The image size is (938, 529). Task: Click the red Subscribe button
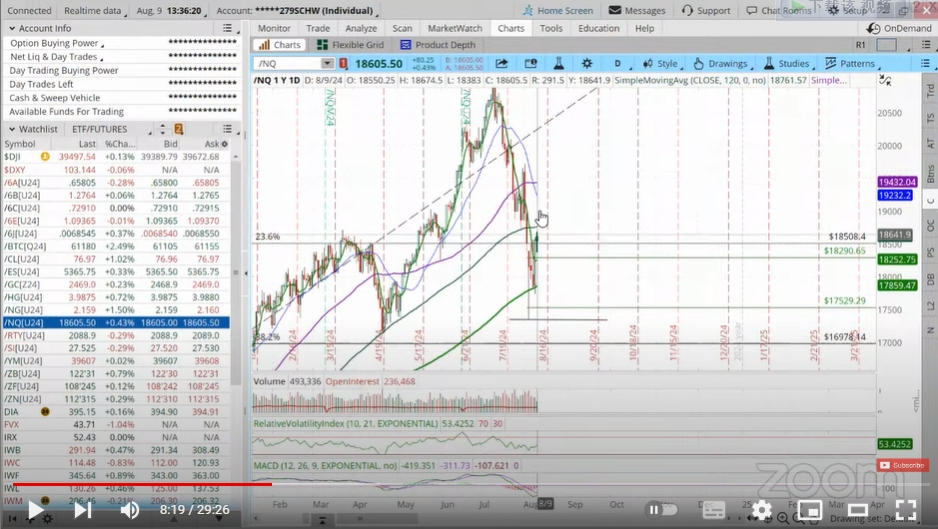(903, 465)
